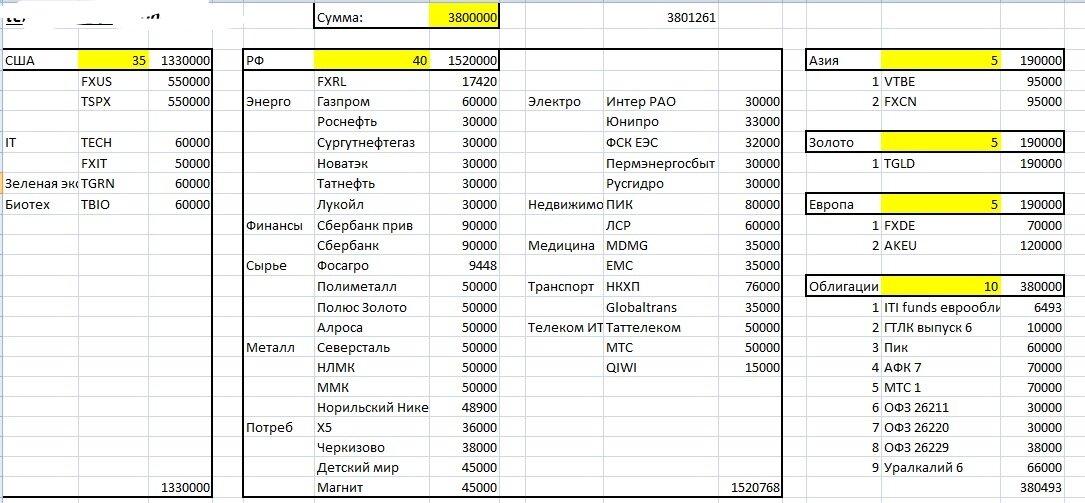Click the Биотех category cell

(x=40, y=205)
